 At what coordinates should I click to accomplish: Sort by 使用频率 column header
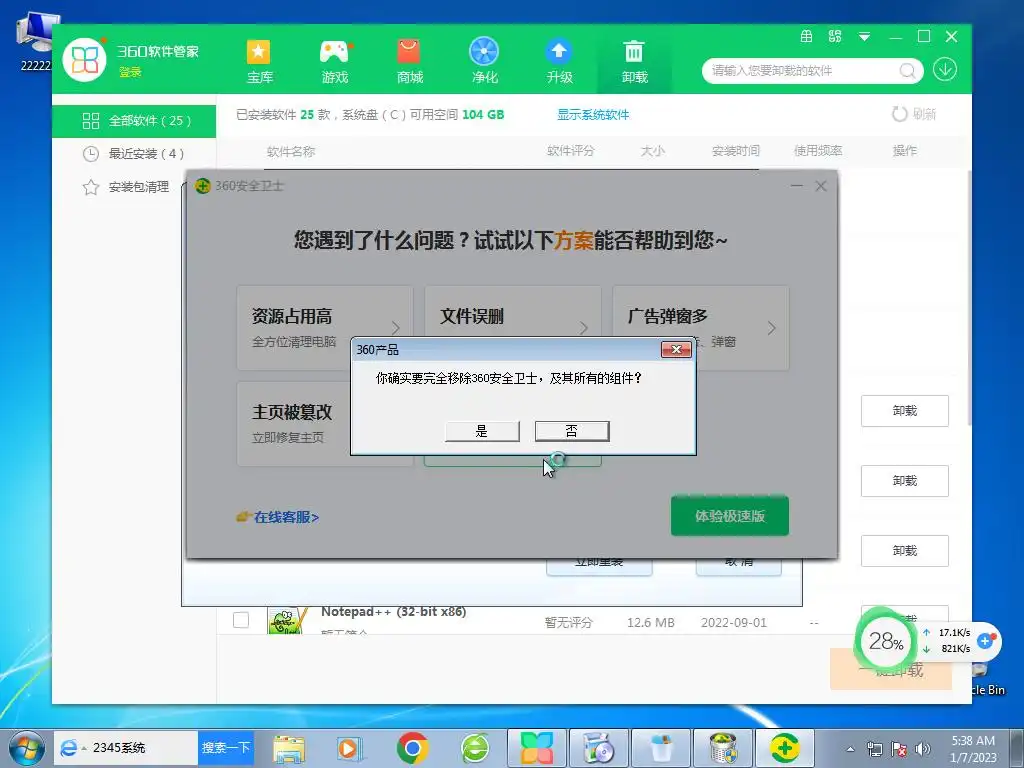818,151
